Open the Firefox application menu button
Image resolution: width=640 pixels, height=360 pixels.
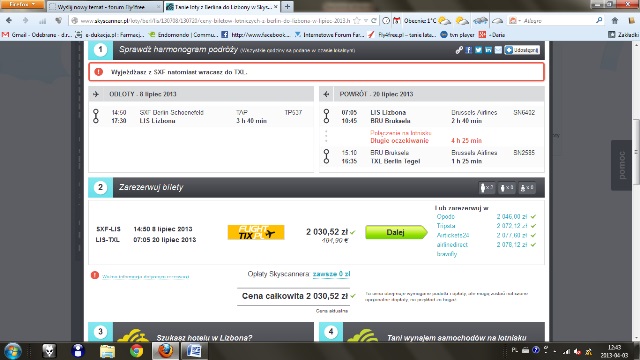point(22,4)
